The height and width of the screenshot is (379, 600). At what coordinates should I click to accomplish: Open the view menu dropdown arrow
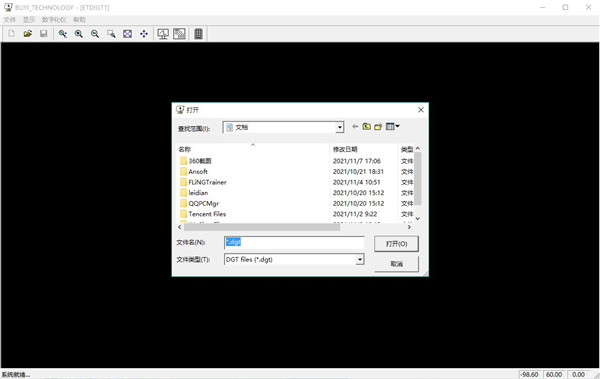point(397,126)
